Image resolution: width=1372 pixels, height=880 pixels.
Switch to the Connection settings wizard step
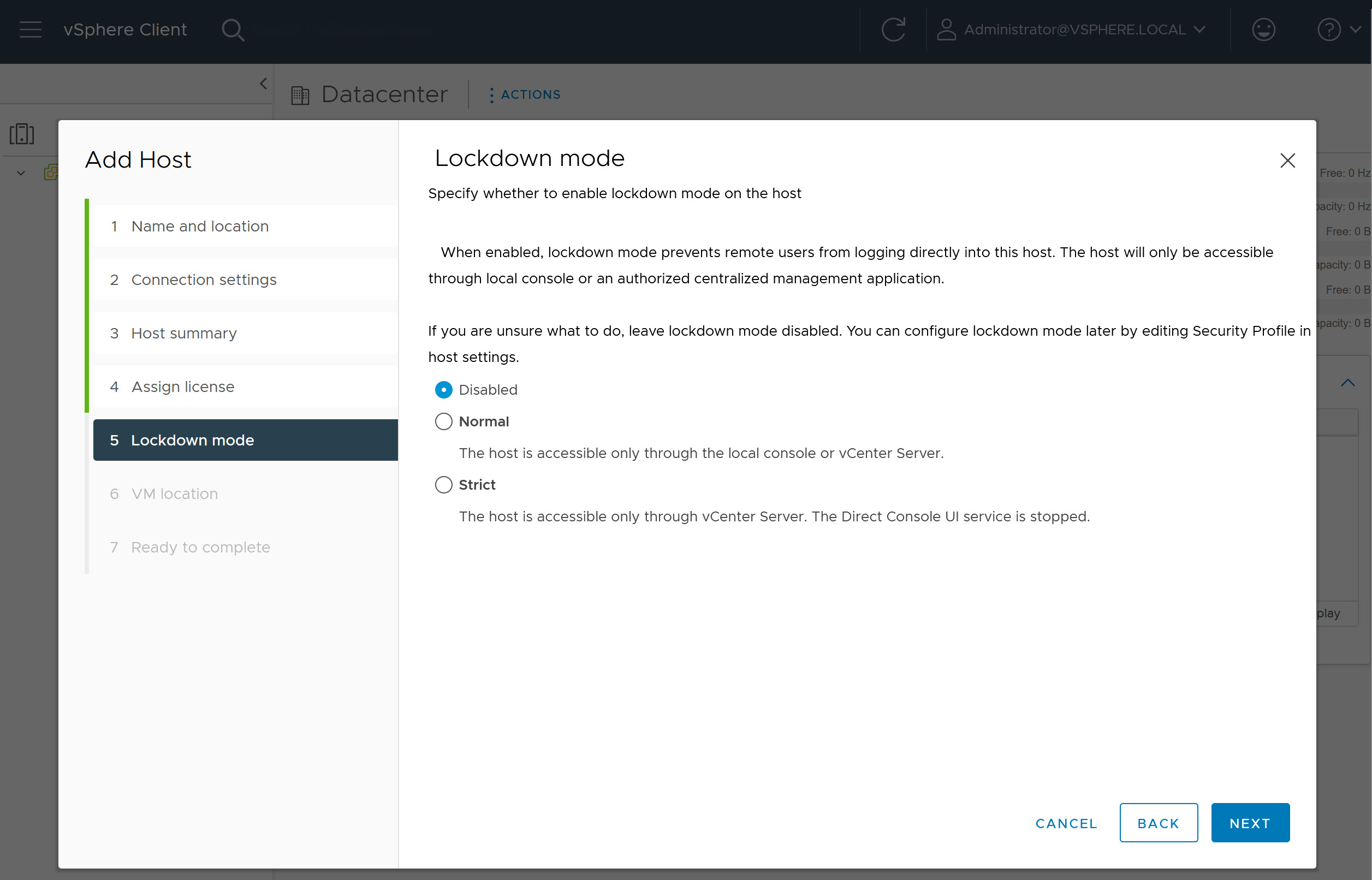(204, 280)
